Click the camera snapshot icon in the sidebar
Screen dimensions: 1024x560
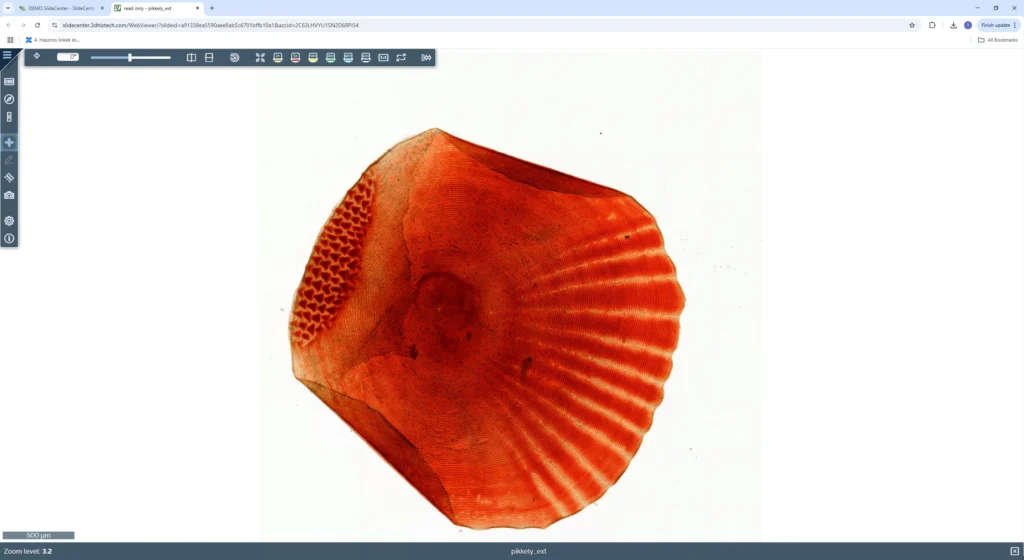click(x=9, y=195)
